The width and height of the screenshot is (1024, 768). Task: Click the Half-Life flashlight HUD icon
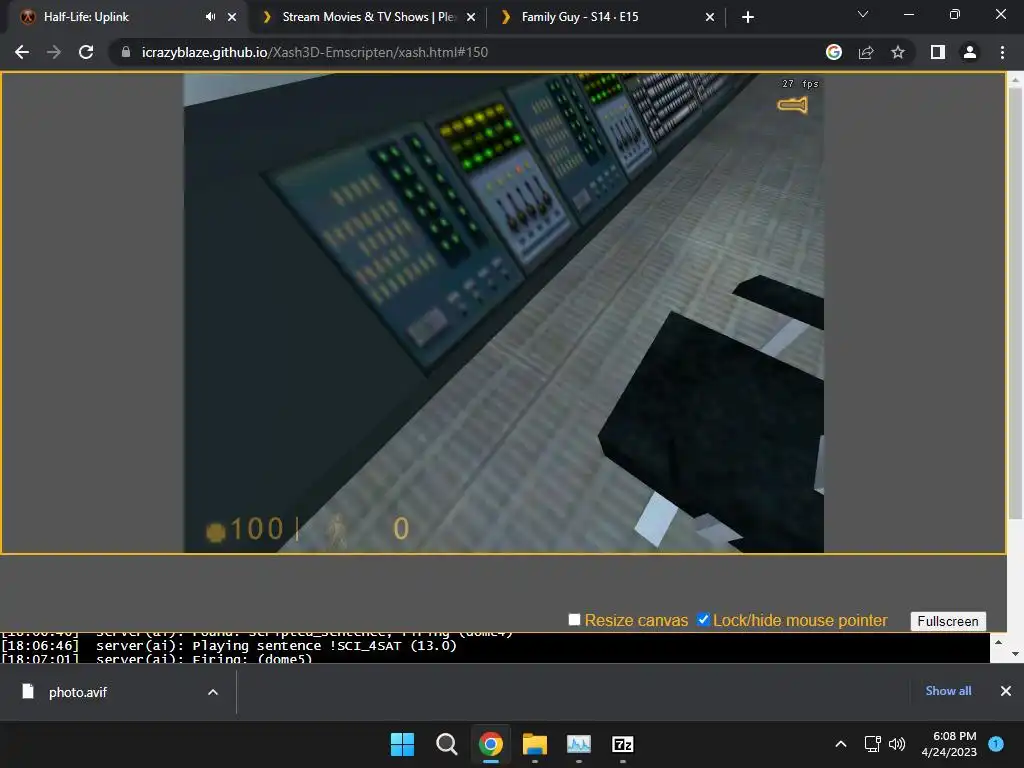point(792,104)
